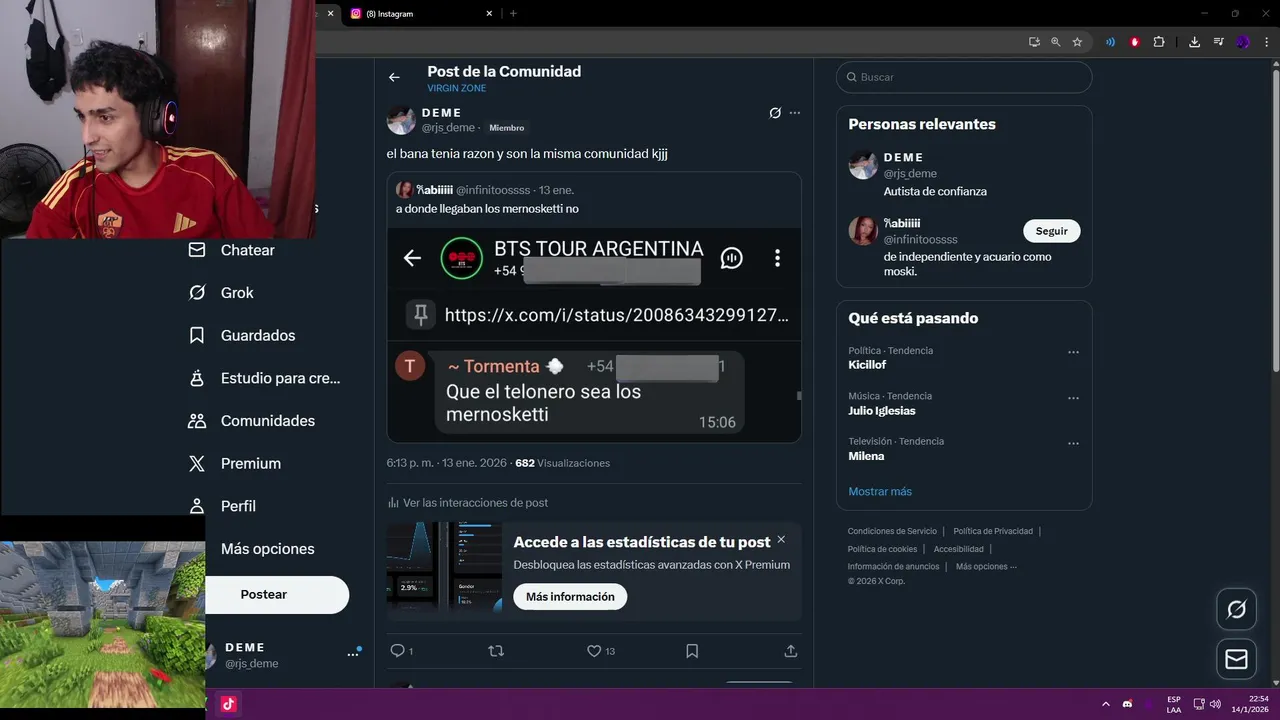This screenshot has width=1280, height=720.
Task: Click the red hand extension icon
Action: [1134, 42]
